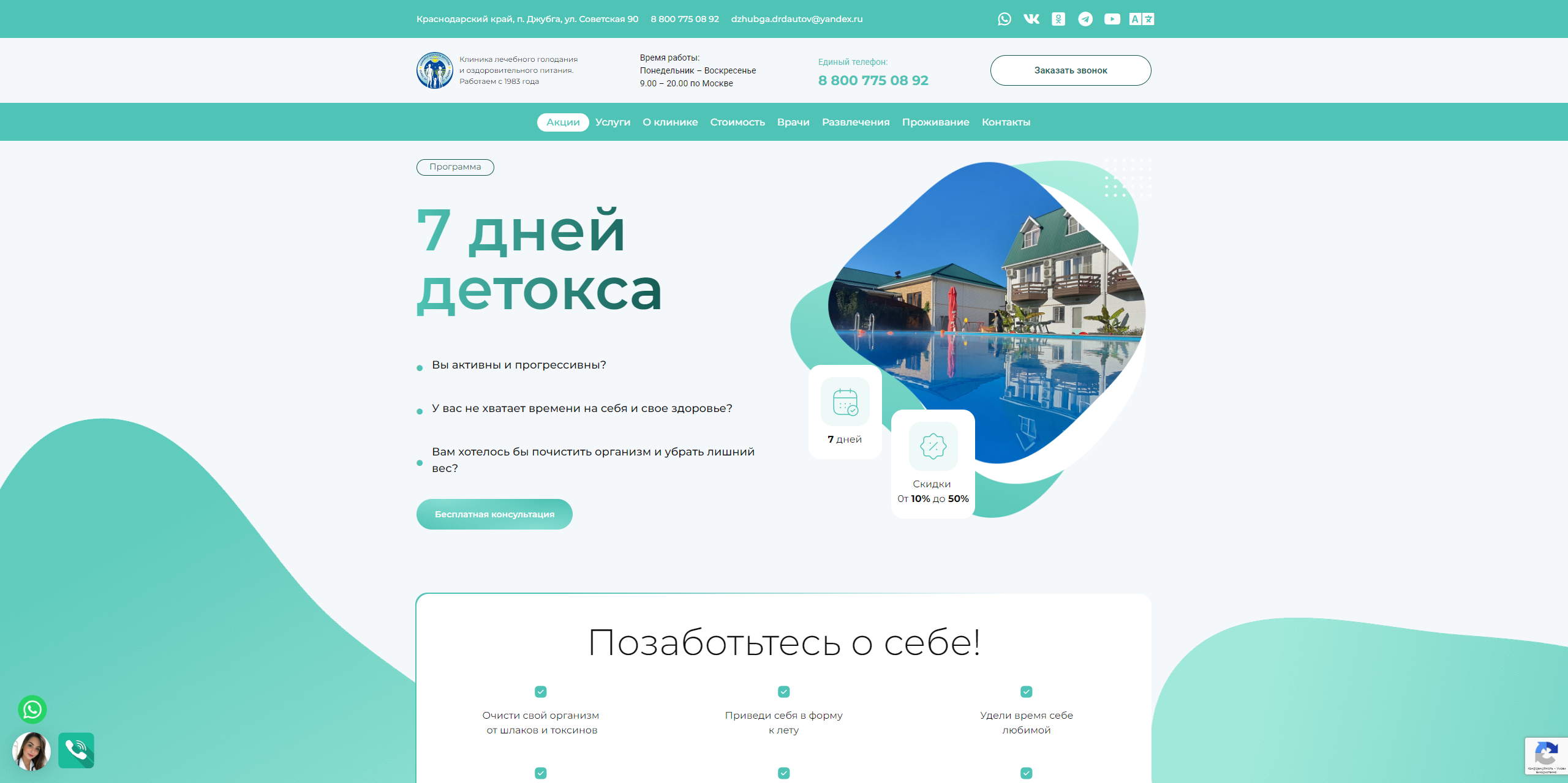Click the green phone callback widget
Image resolution: width=1568 pixels, height=783 pixels.
(x=77, y=750)
